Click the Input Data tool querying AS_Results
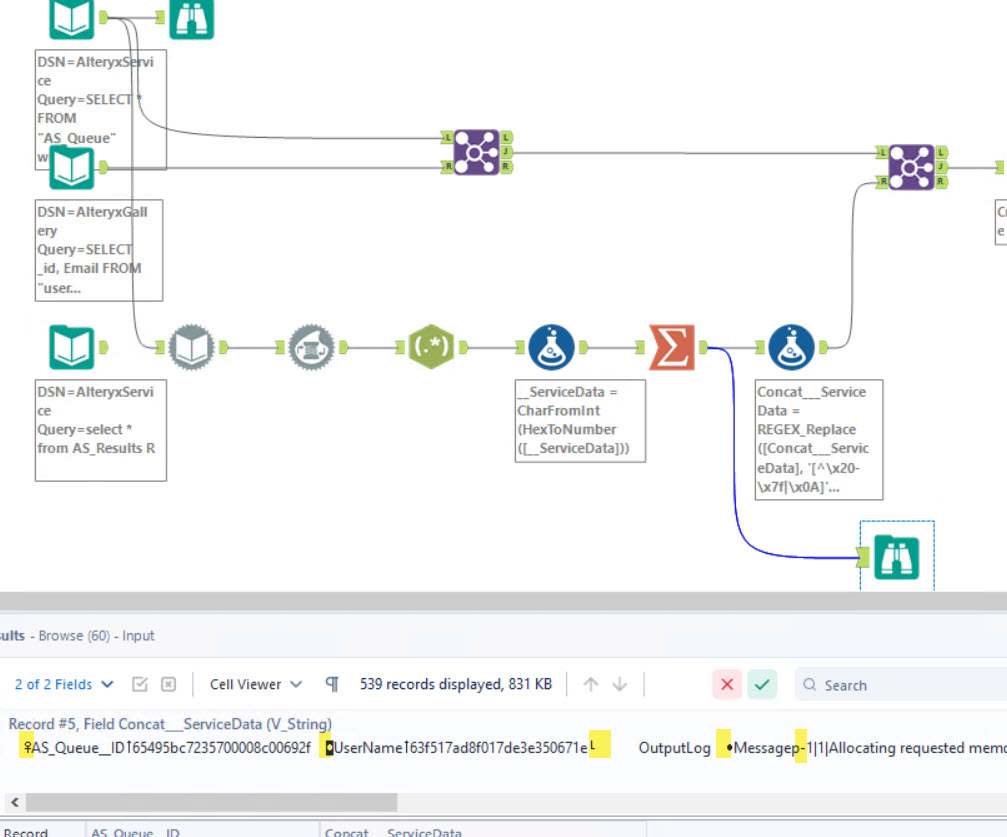The height and width of the screenshot is (837, 1007). click(x=71, y=347)
